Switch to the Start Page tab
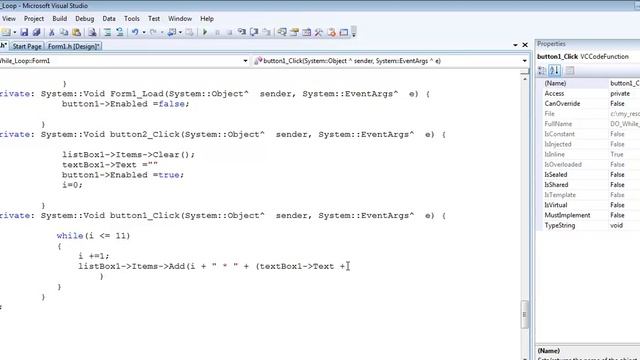640x360 pixels. coord(27,47)
